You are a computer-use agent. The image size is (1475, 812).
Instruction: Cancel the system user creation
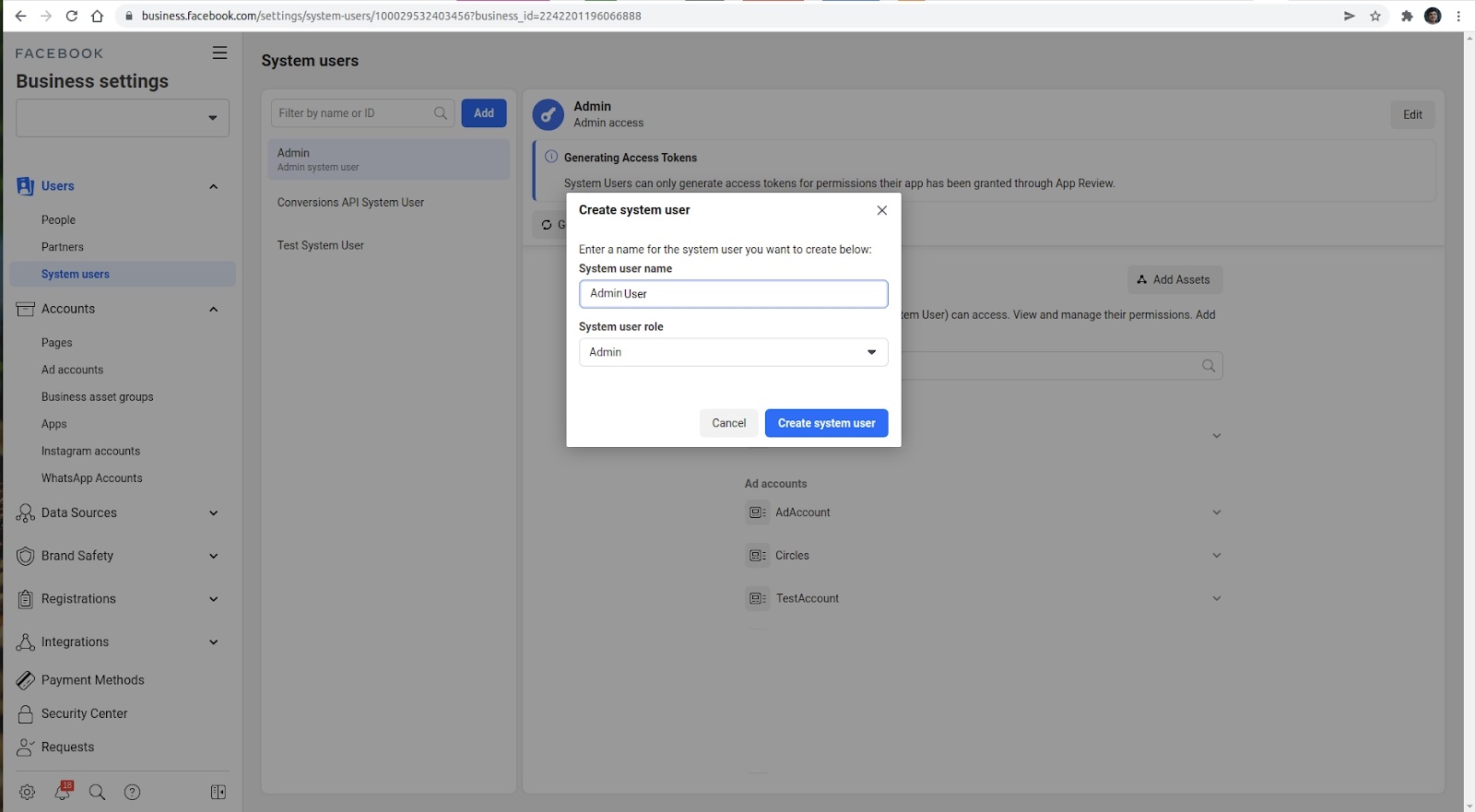tap(728, 423)
